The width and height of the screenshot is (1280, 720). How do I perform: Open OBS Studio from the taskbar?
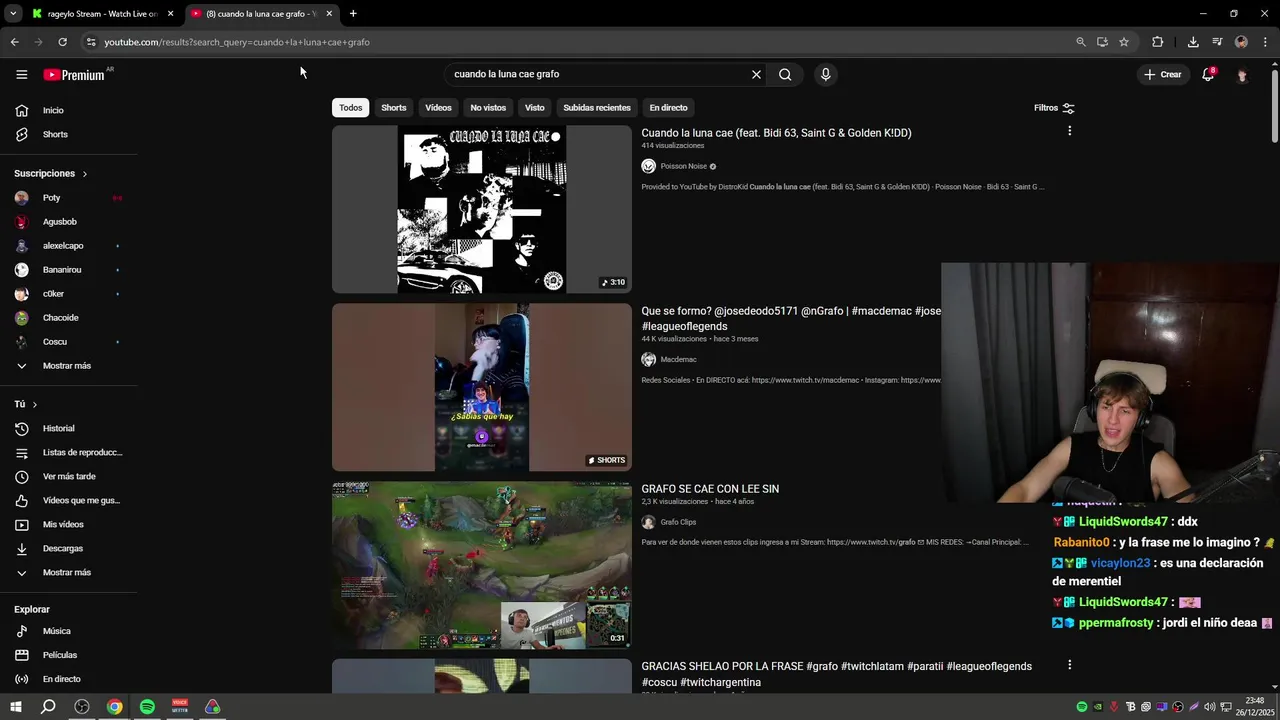click(x=82, y=707)
